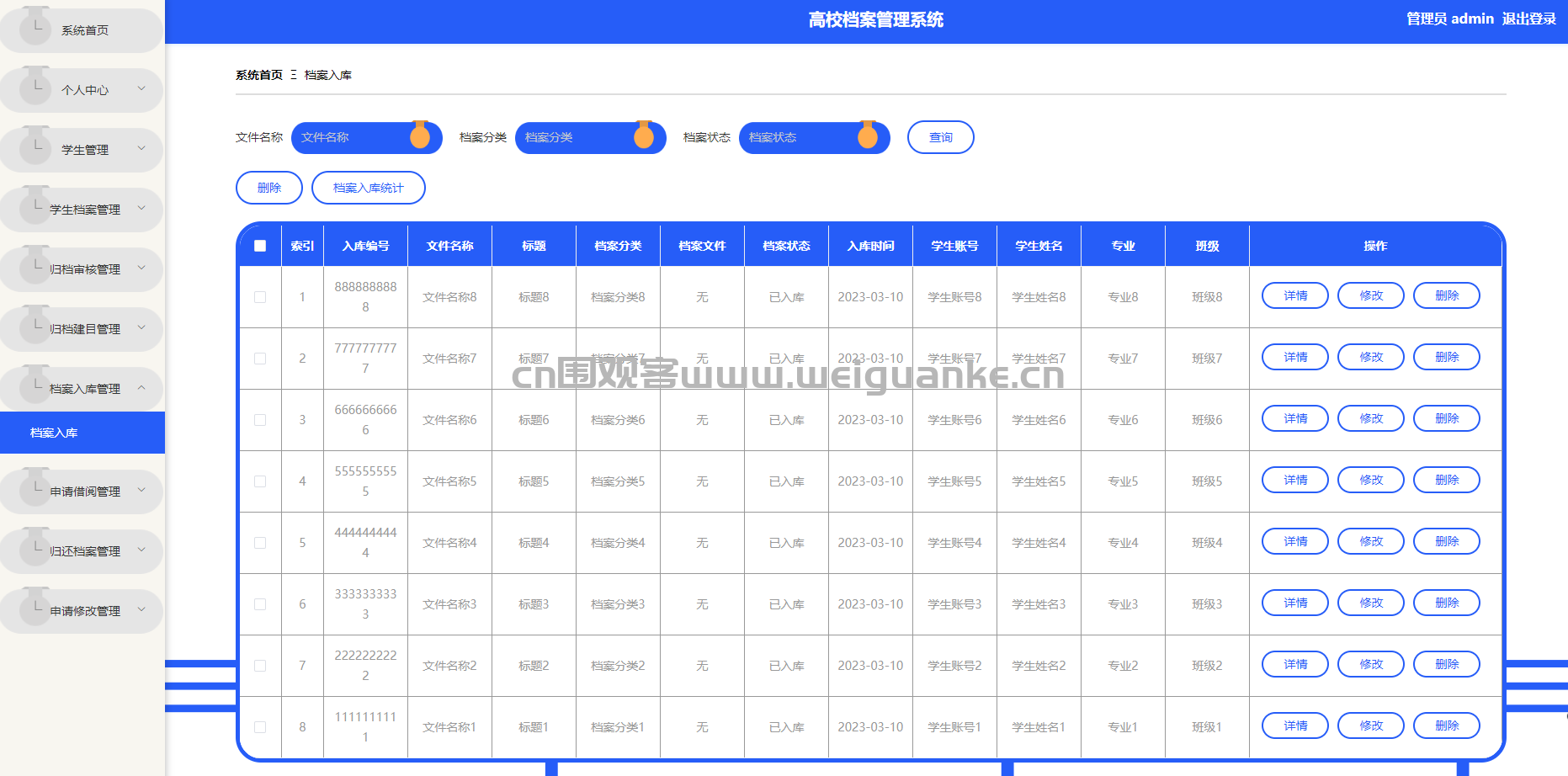This screenshot has width=1568, height=776.
Task: Click the sidebar icon next to 学生管理
Action: point(35,147)
